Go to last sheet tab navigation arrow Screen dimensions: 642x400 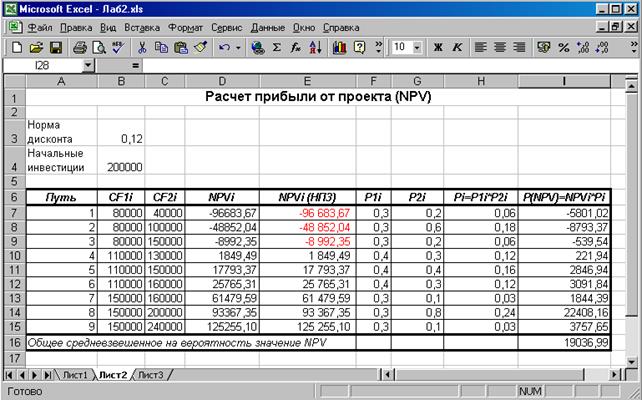[x=48, y=375]
